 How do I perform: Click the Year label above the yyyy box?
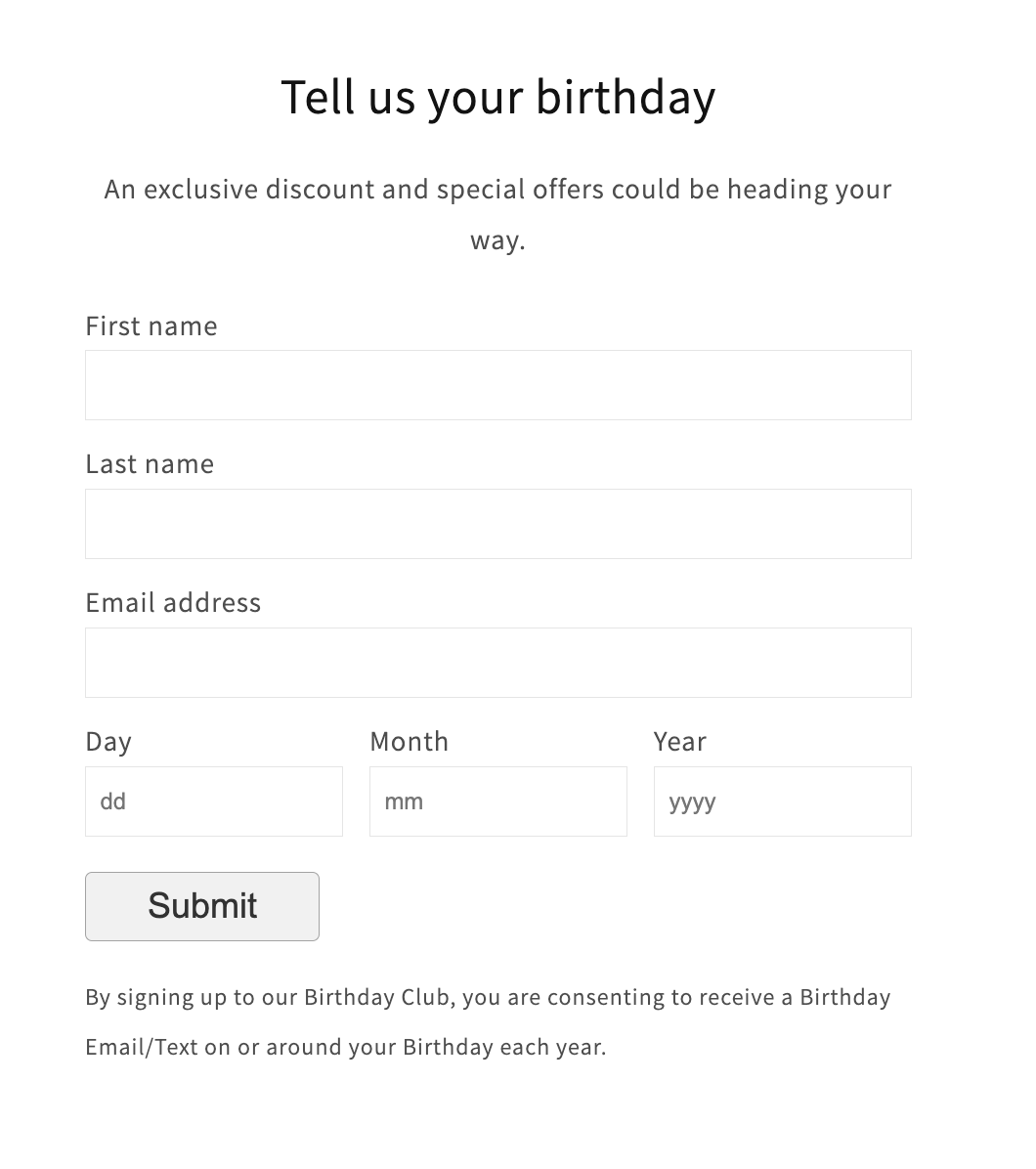click(x=679, y=741)
